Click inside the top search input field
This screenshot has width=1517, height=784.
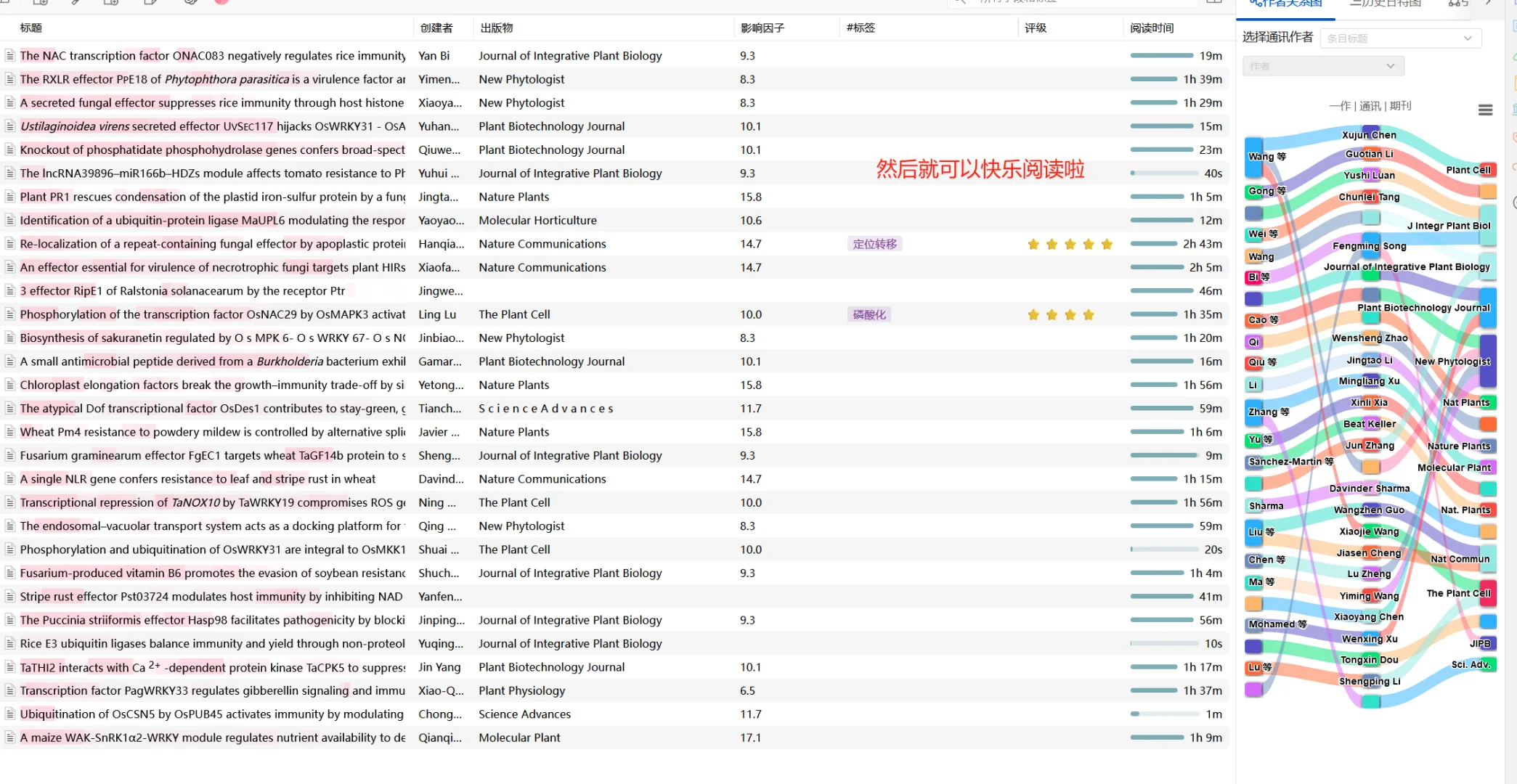(1075, 2)
